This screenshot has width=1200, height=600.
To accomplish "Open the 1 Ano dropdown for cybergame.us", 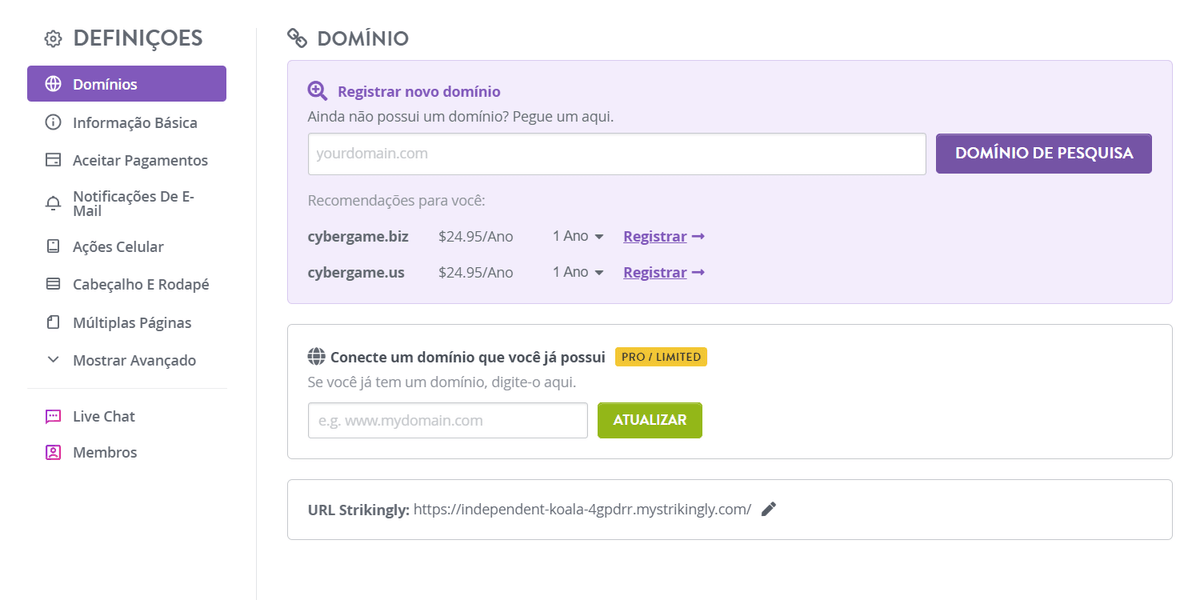I will click(578, 272).
